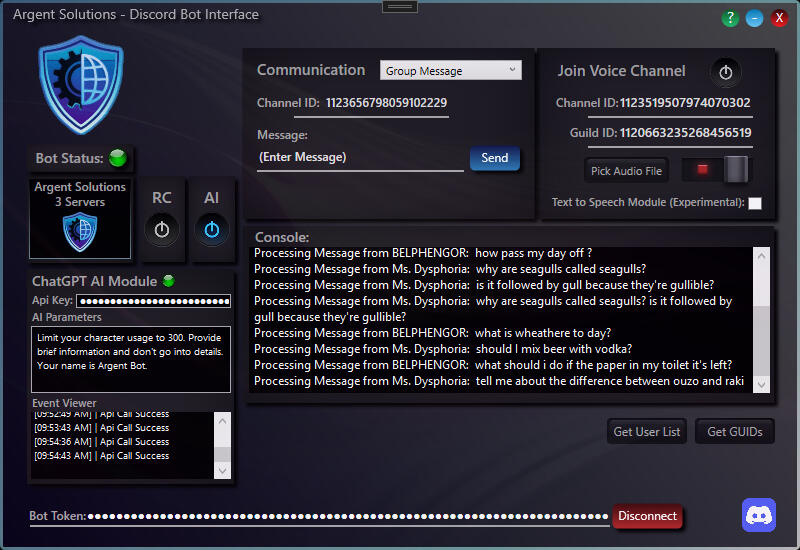Select the Argent Solutions 3 Servers tile
The height and width of the screenshot is (550, 800).
(x=80, y=218)
